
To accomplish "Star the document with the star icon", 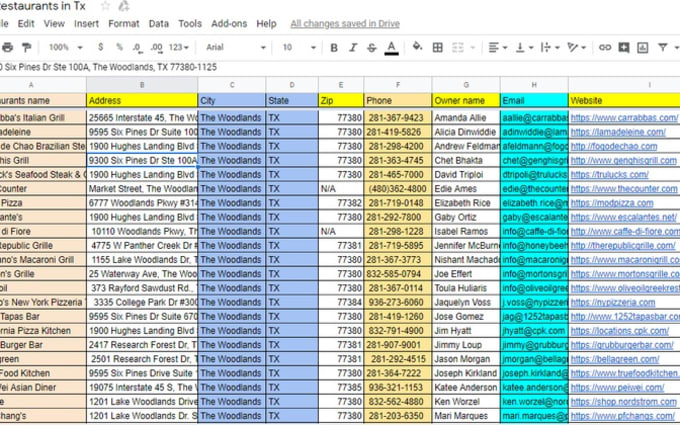I will 105,6.
